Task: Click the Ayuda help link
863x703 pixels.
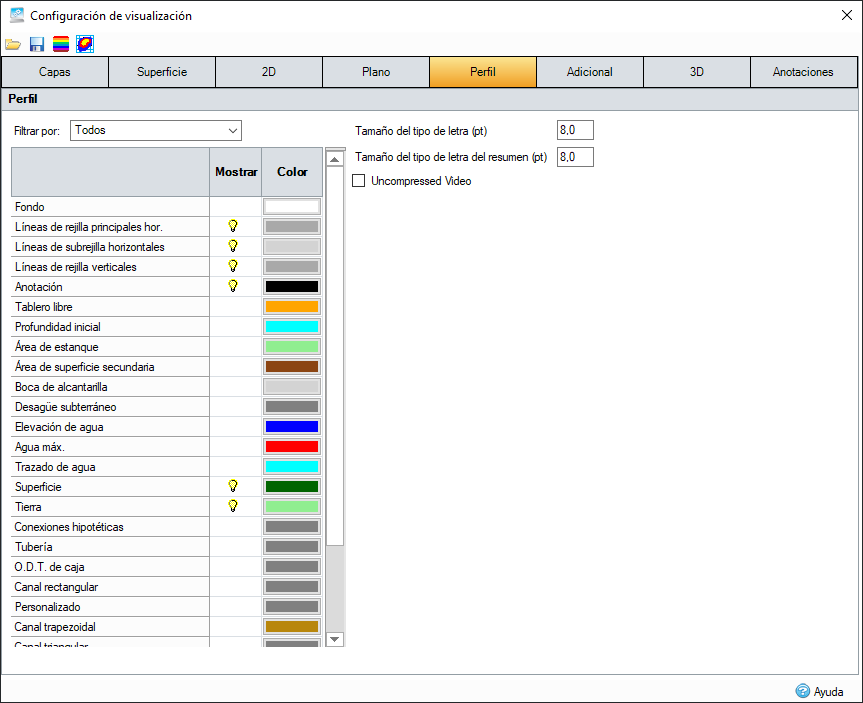Action: pos(828,691)
